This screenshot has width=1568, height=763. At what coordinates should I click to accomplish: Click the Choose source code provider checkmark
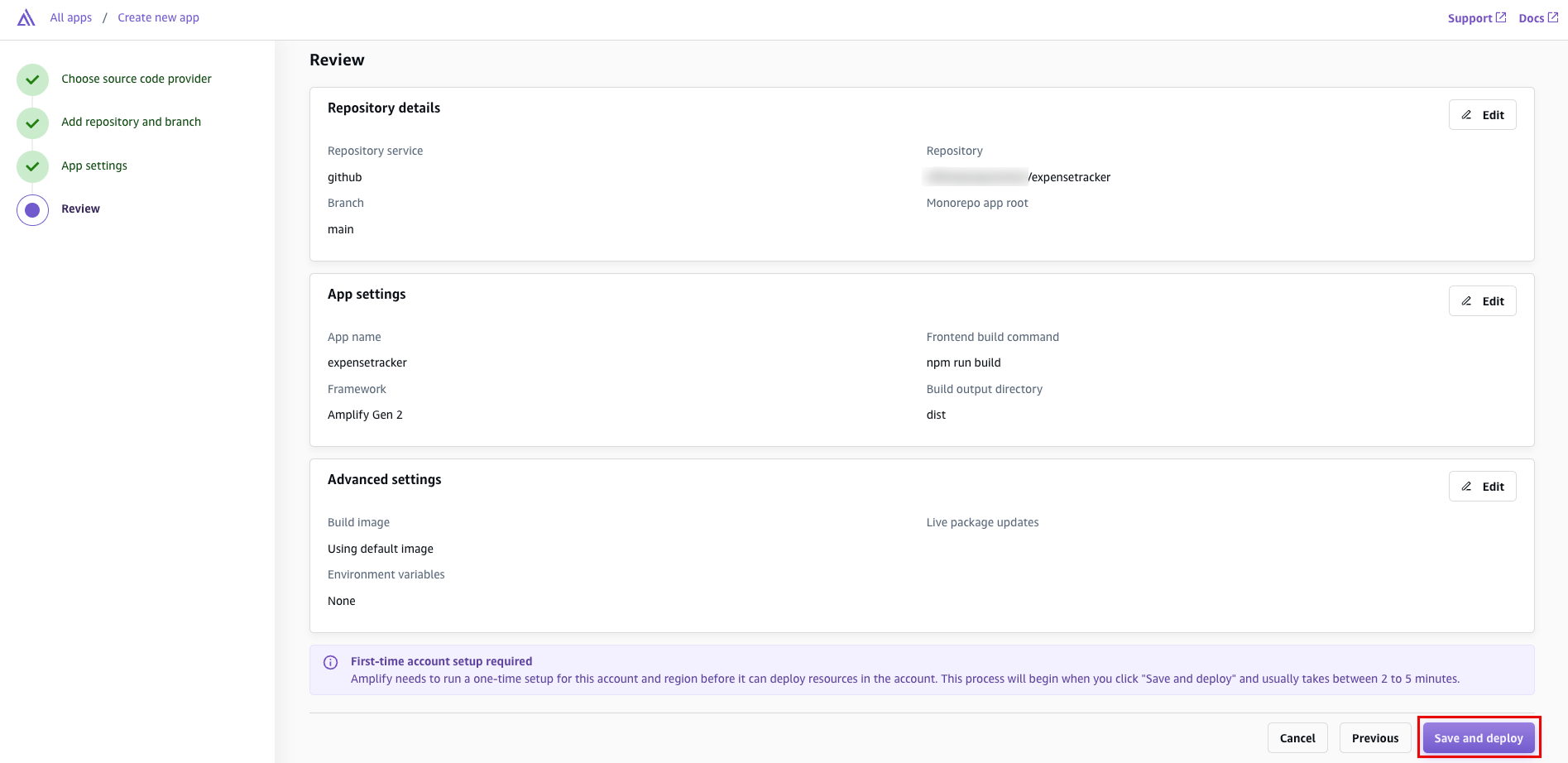click(32, 80)
